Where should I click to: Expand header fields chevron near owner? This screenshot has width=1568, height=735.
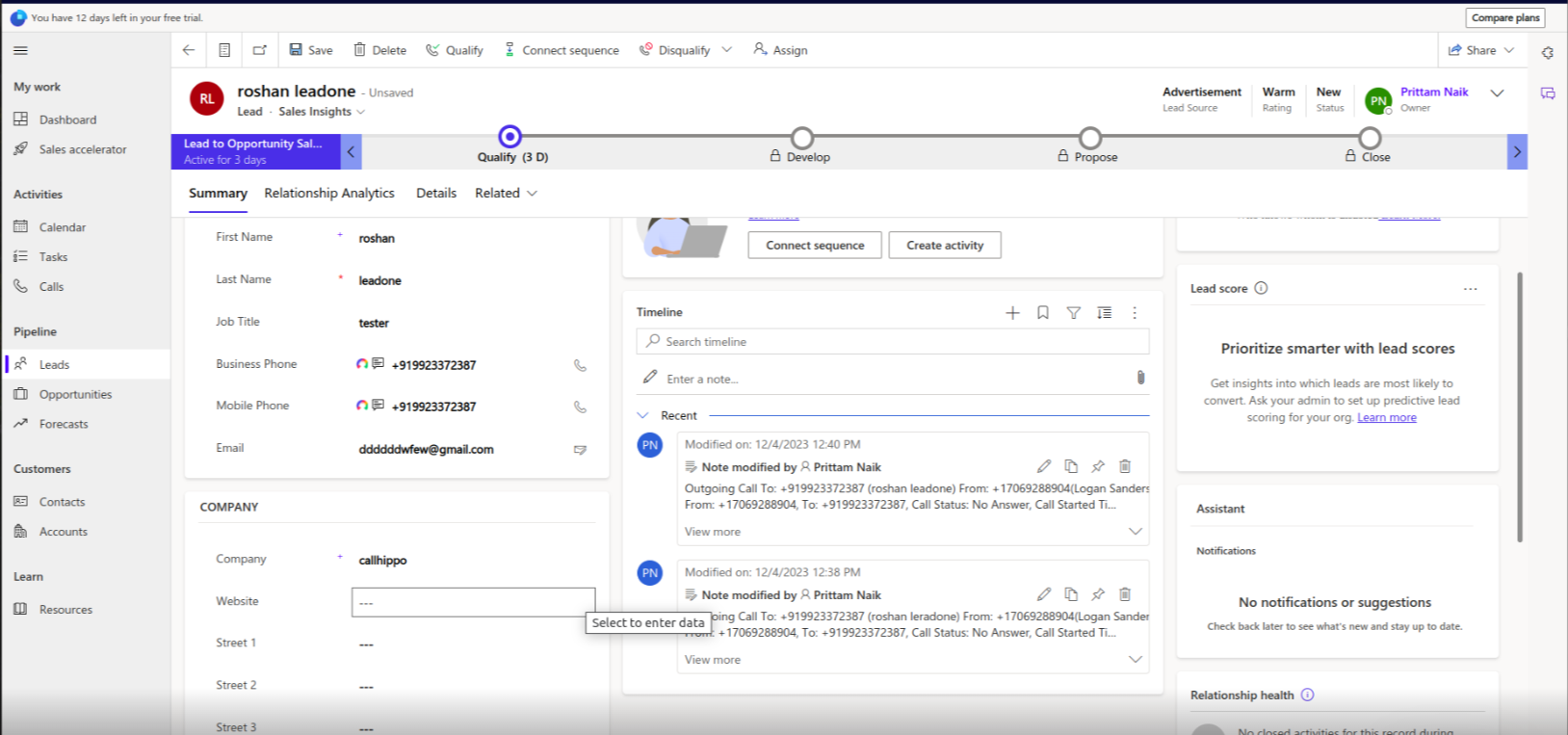tap(1497, 93)
